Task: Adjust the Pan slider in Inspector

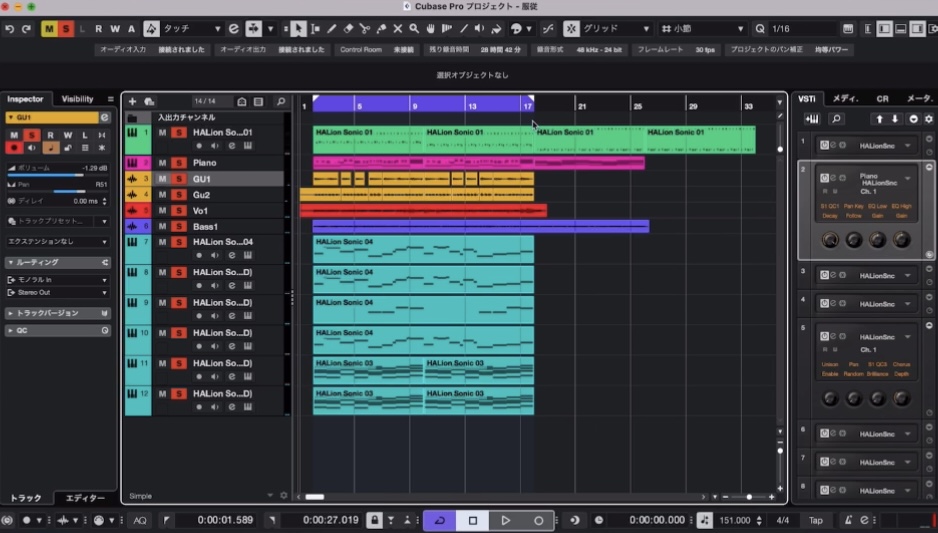Action: [x=57, y=191]
